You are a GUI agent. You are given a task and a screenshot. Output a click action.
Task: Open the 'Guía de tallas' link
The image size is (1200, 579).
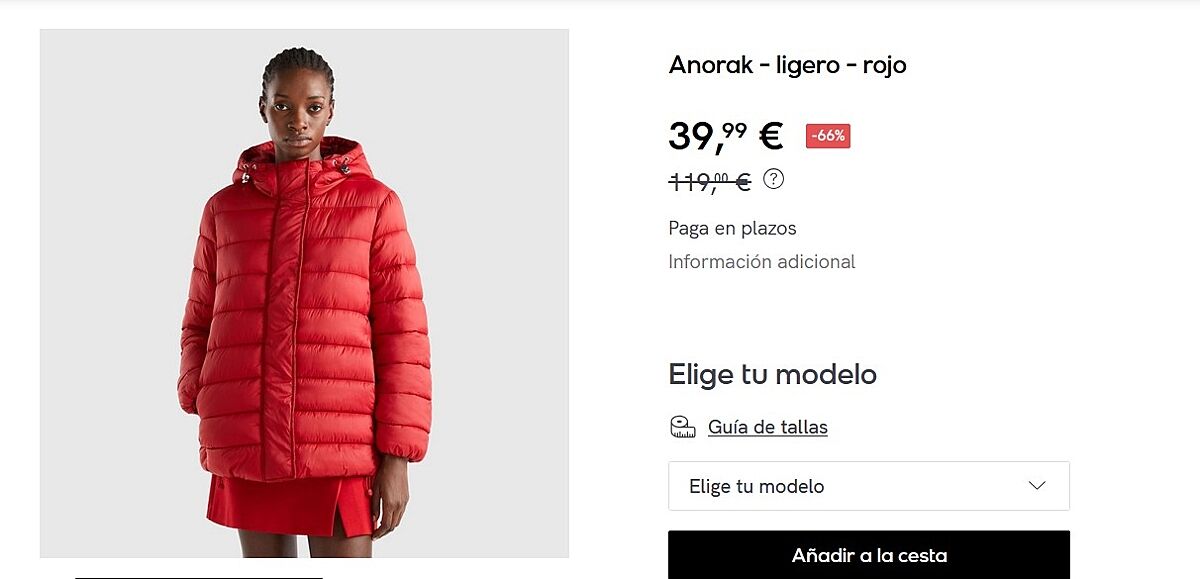[768, 427]
